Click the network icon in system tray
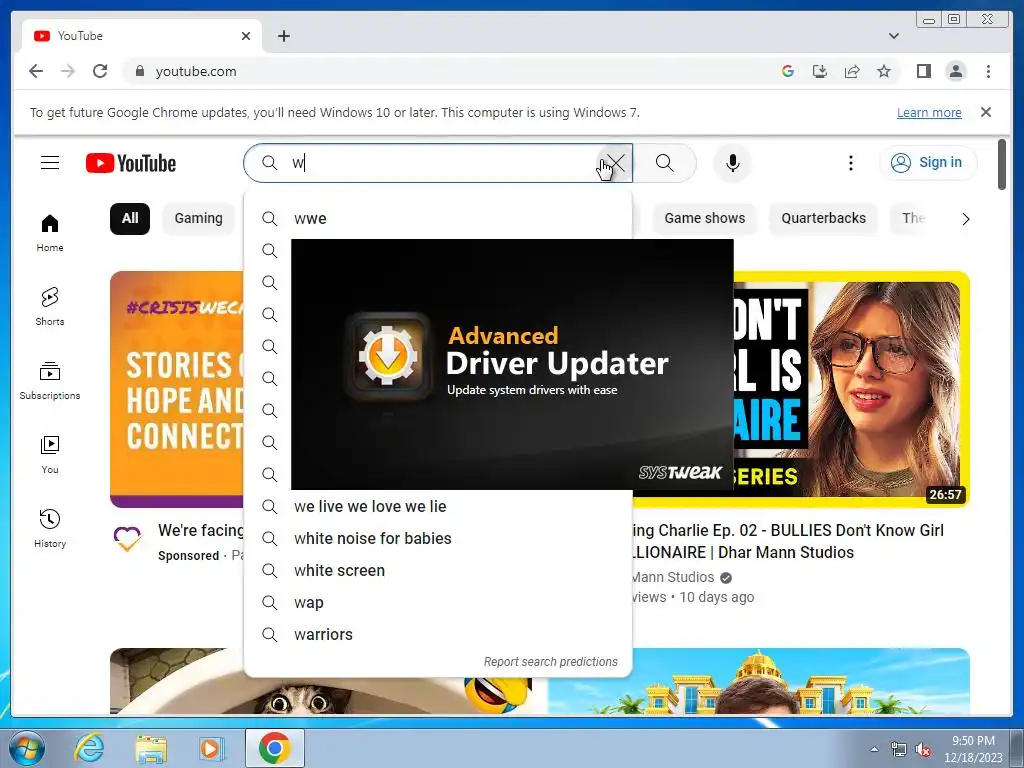1024x768 pixels. click(899, 750)
